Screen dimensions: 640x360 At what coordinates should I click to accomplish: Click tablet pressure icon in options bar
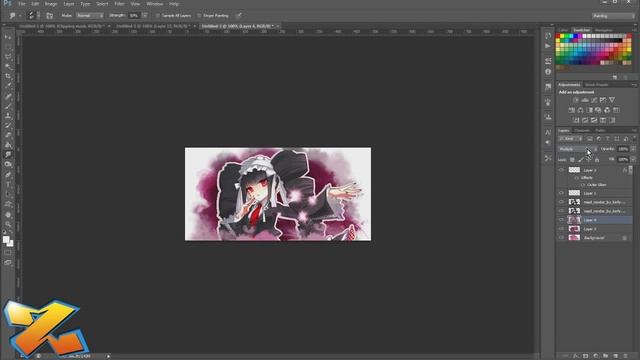(x=238, y=16)
